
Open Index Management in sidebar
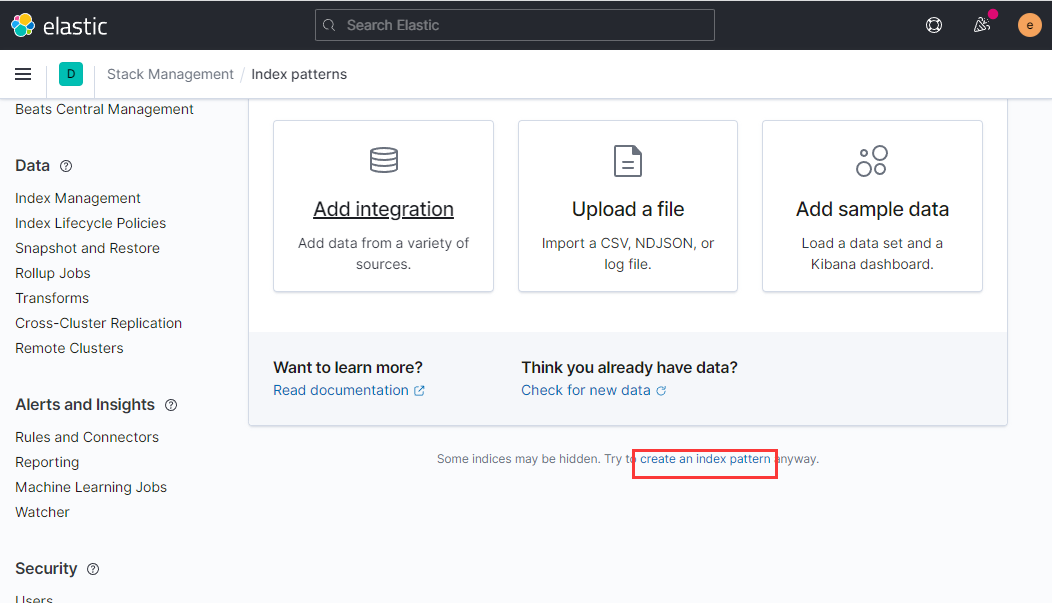point(78,198)
